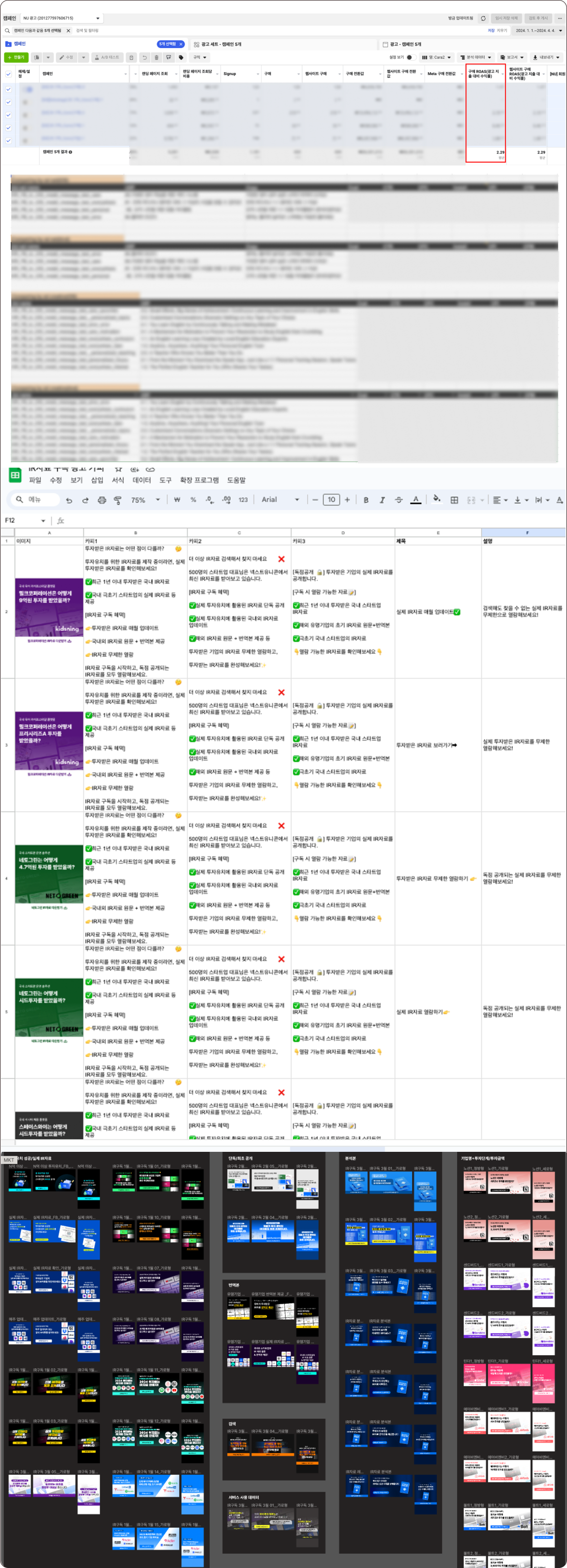Click the refresh icon next to 방금 업데이트됨
The width and height of the screenshot is (567, 1568).
[483, 18]
